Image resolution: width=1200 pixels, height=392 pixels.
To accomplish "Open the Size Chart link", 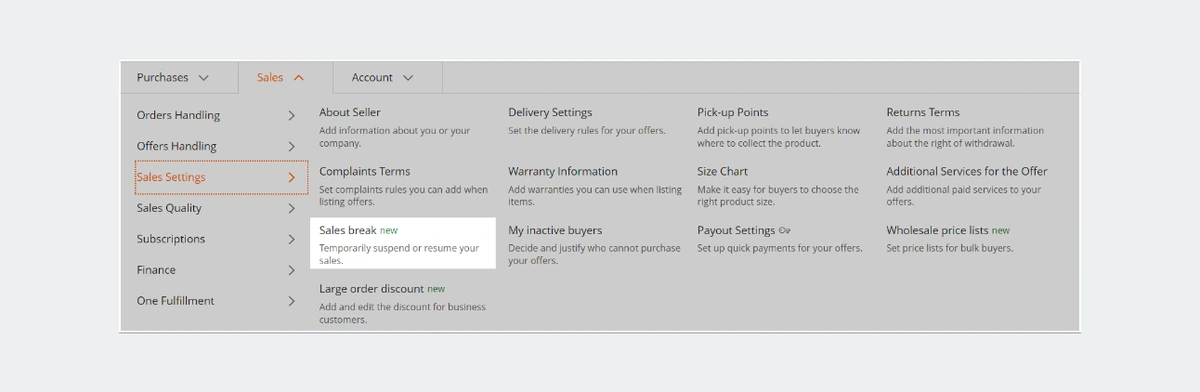I will click(x=722, y=171).
